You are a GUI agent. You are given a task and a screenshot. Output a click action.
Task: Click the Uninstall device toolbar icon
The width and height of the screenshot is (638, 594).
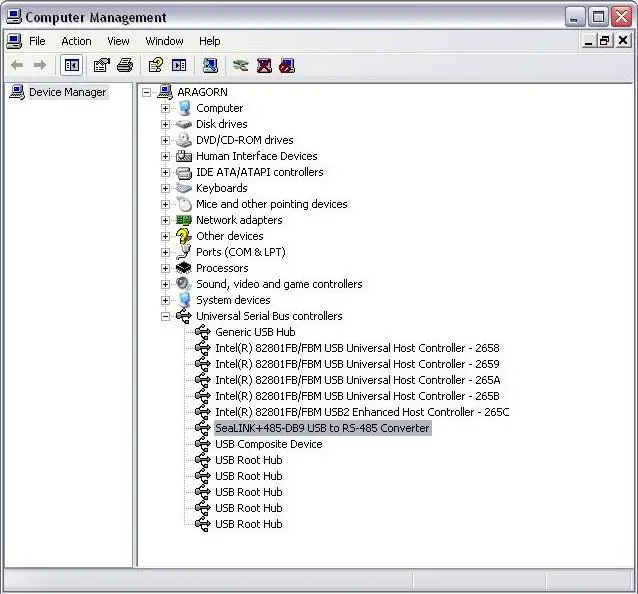pos(264,65)
